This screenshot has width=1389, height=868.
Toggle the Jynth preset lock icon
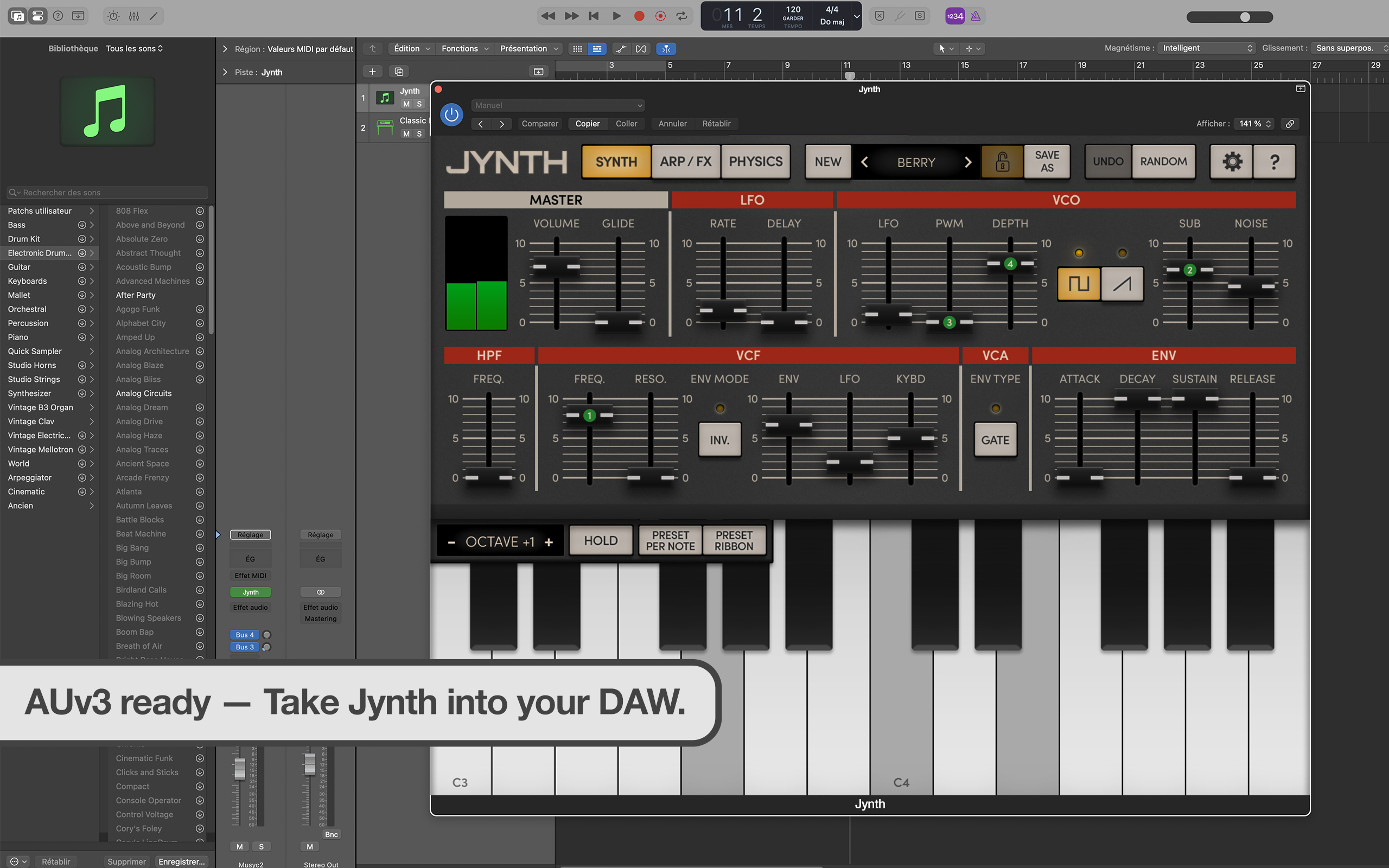(x=1002, y=161)
